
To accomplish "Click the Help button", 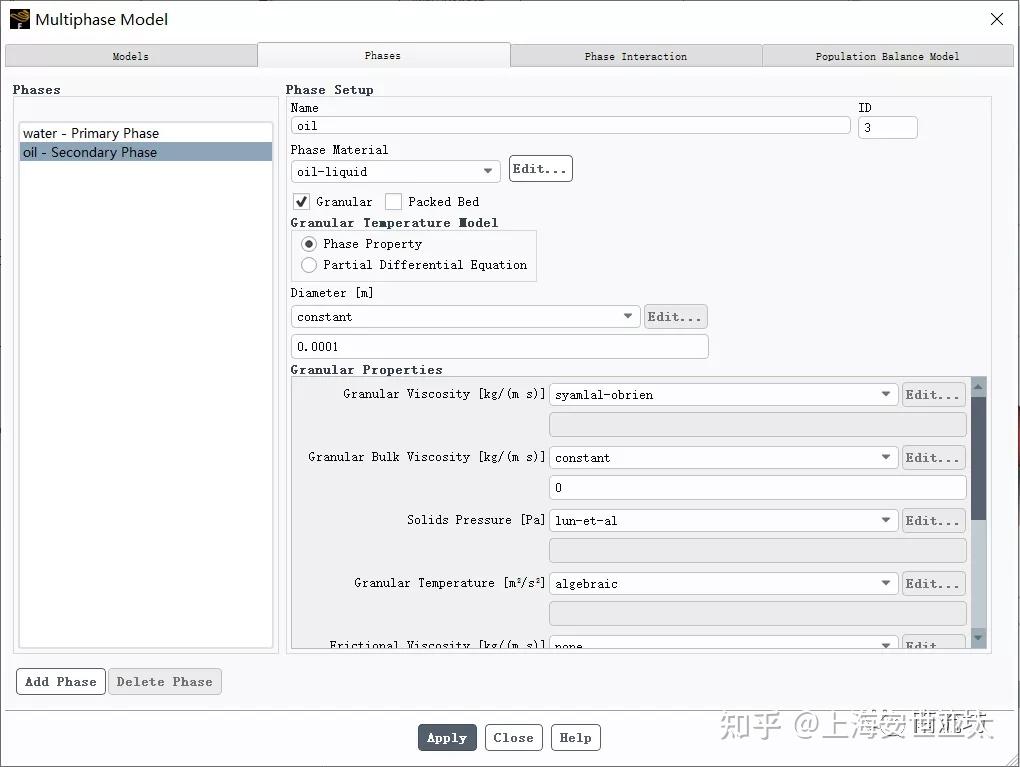I will (x=575, y=738).
